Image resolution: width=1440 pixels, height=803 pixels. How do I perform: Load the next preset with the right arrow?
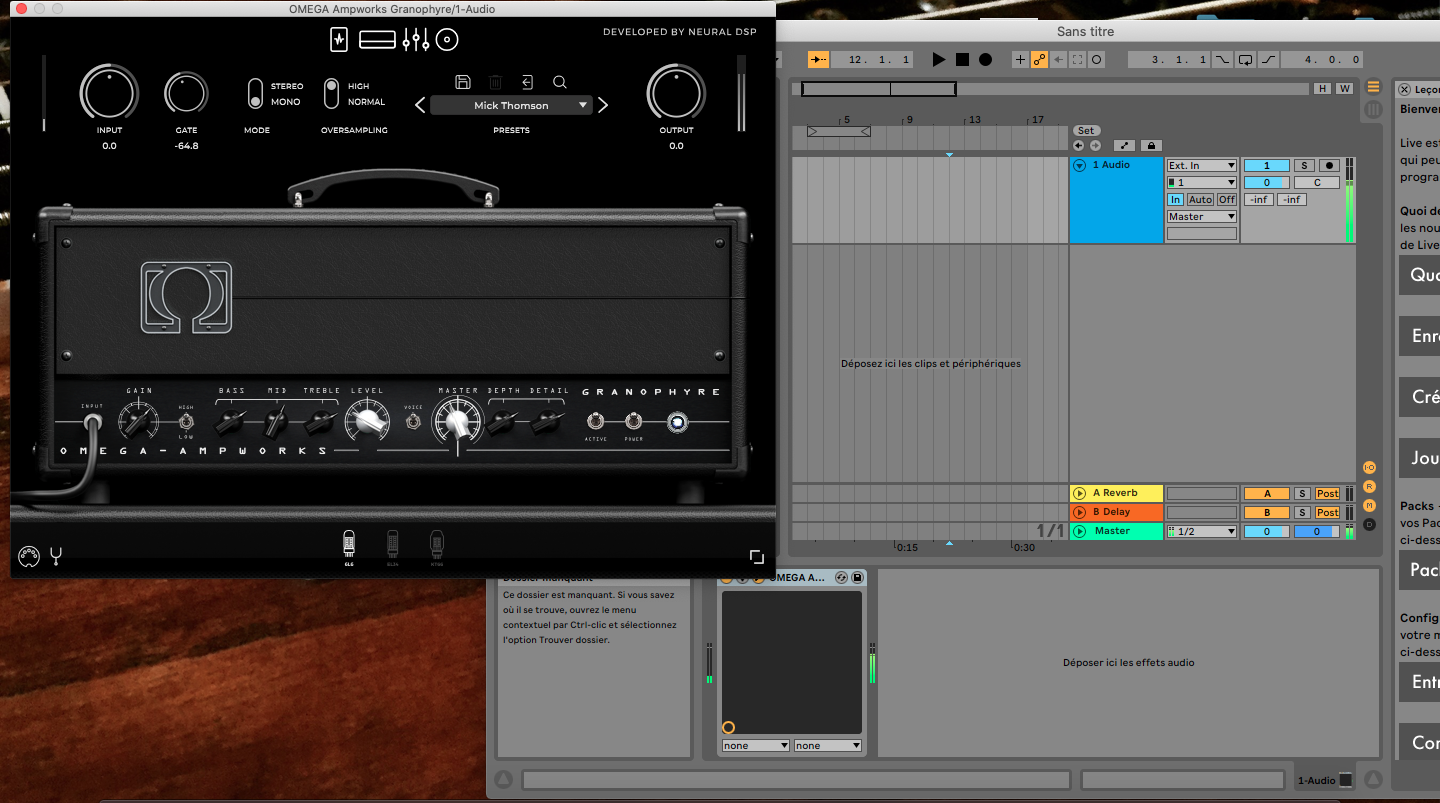602,104
